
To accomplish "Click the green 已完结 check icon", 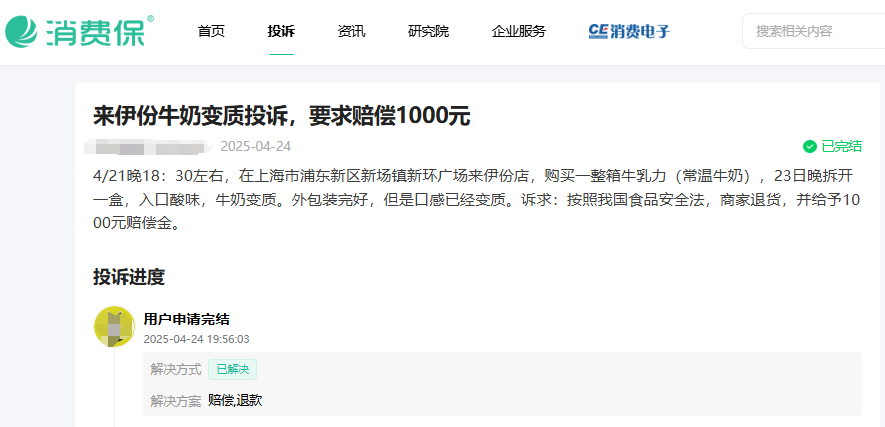I will pos(810,147).
